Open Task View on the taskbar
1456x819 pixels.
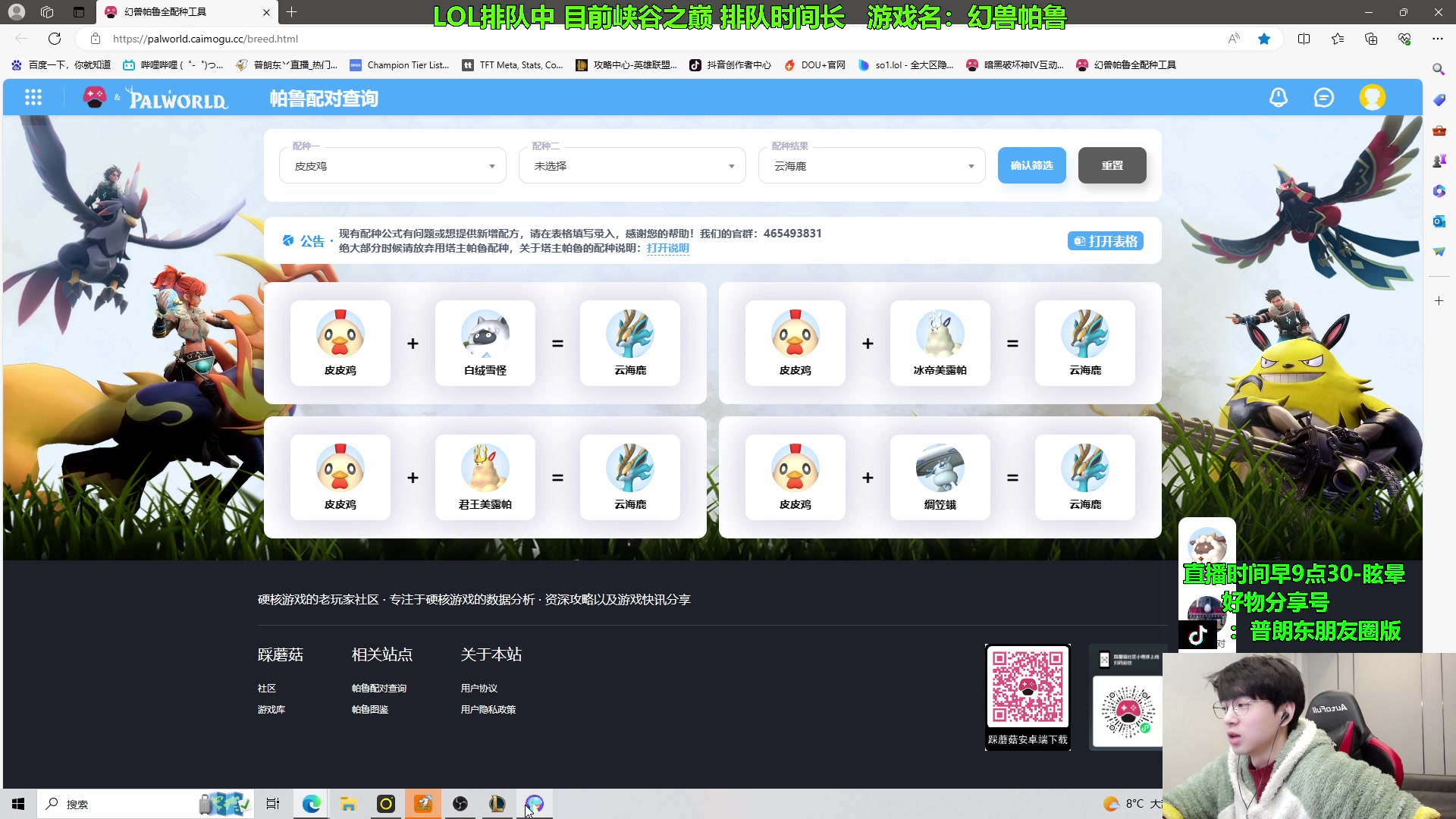click(273, 804)
